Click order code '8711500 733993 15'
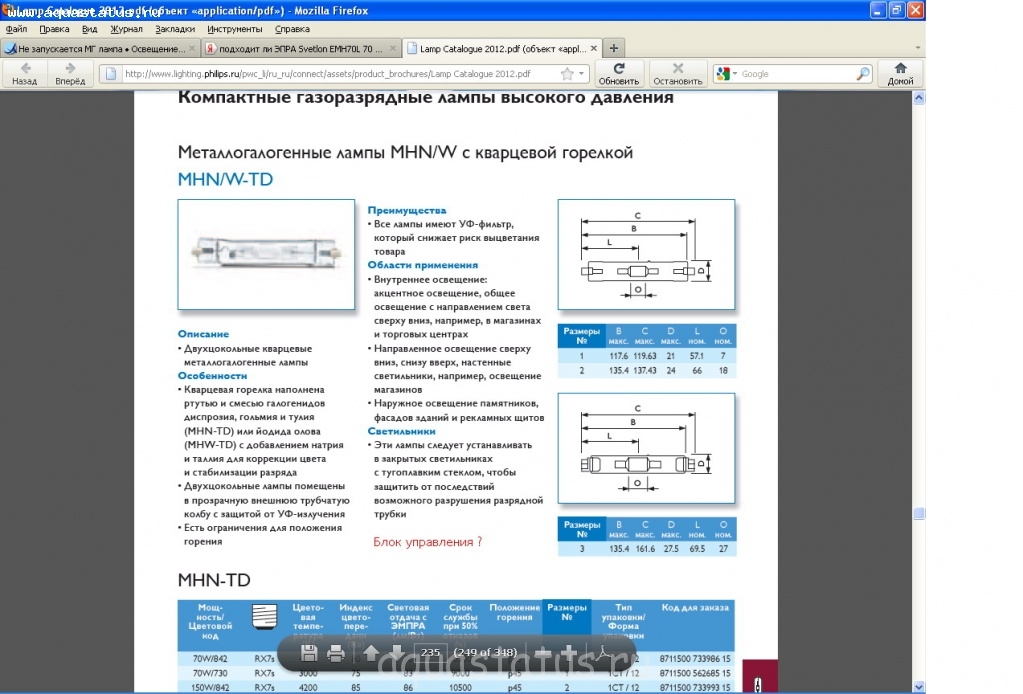 point(695,687)
